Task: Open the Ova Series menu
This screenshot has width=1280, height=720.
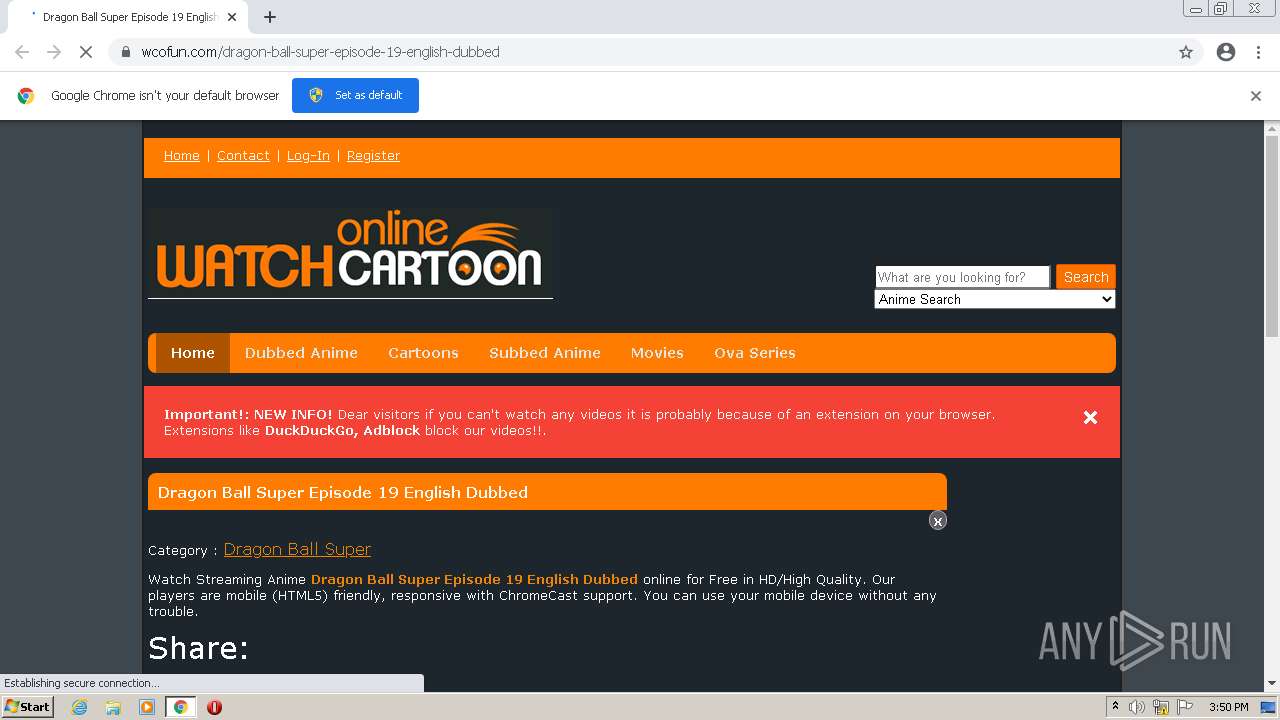Action: pos(755,353)
